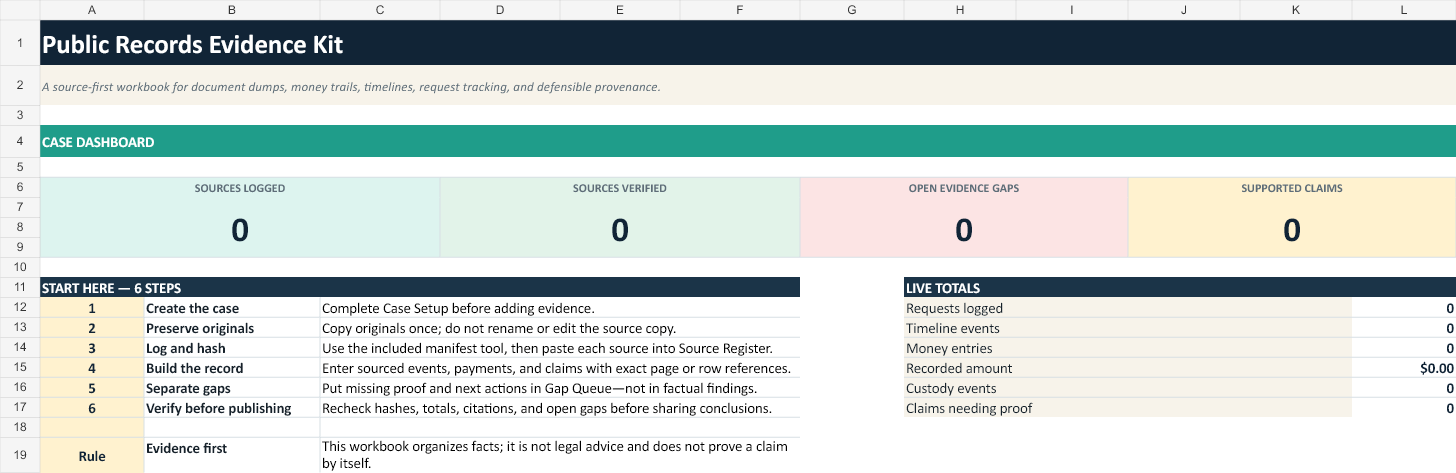The width and height of the screenshot is (1456, 473).
Task: Click the 'not legal advice' disclaimer cell
Action: [560, 456]
